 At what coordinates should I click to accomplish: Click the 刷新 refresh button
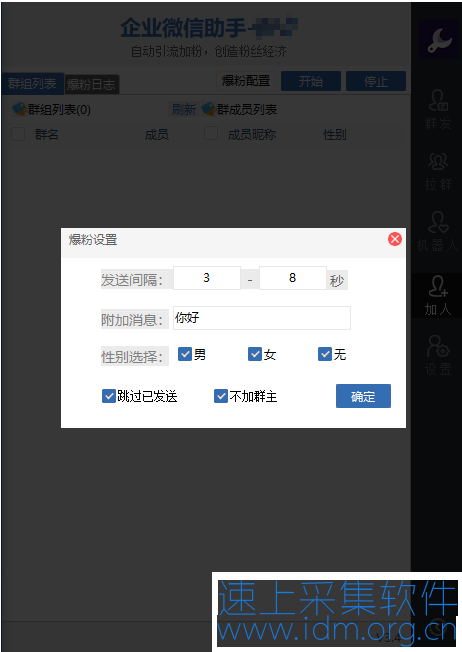pos(184,109)
